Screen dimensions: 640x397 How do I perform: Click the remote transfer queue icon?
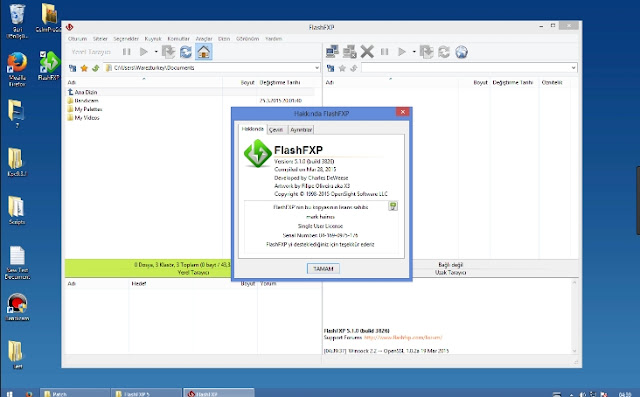(427, 52)
